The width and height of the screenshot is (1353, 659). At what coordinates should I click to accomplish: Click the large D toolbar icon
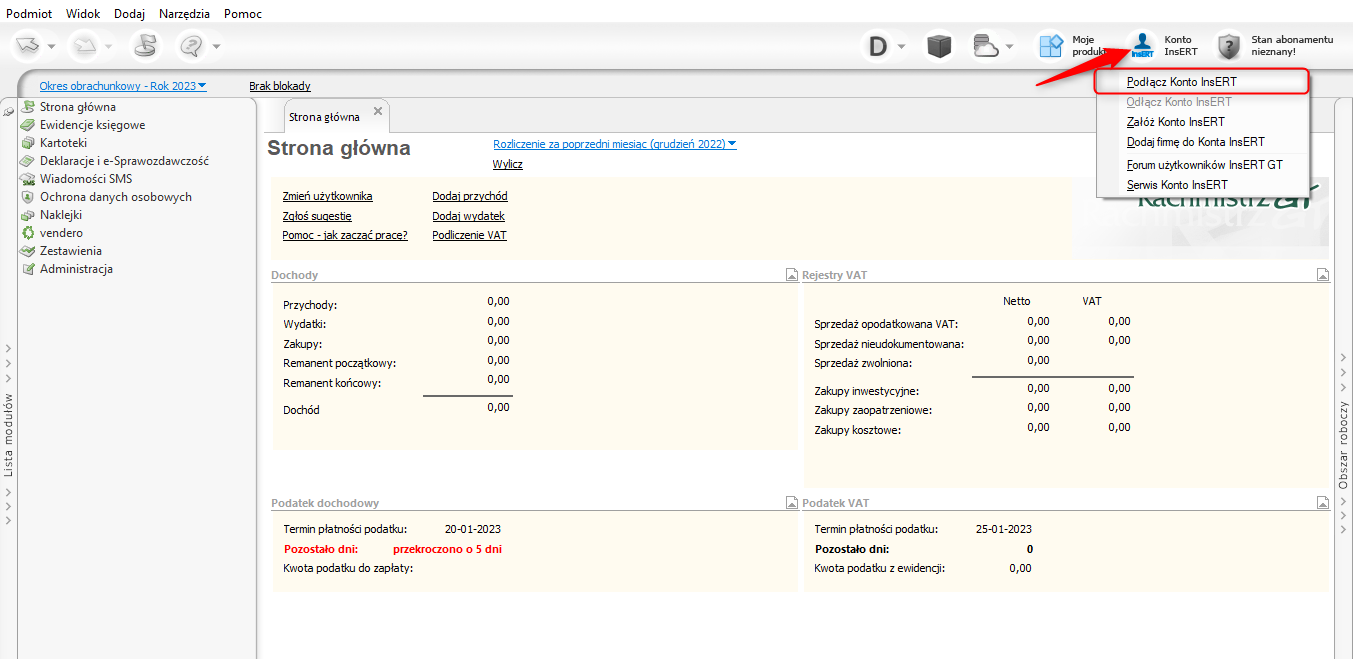(878, 46)
